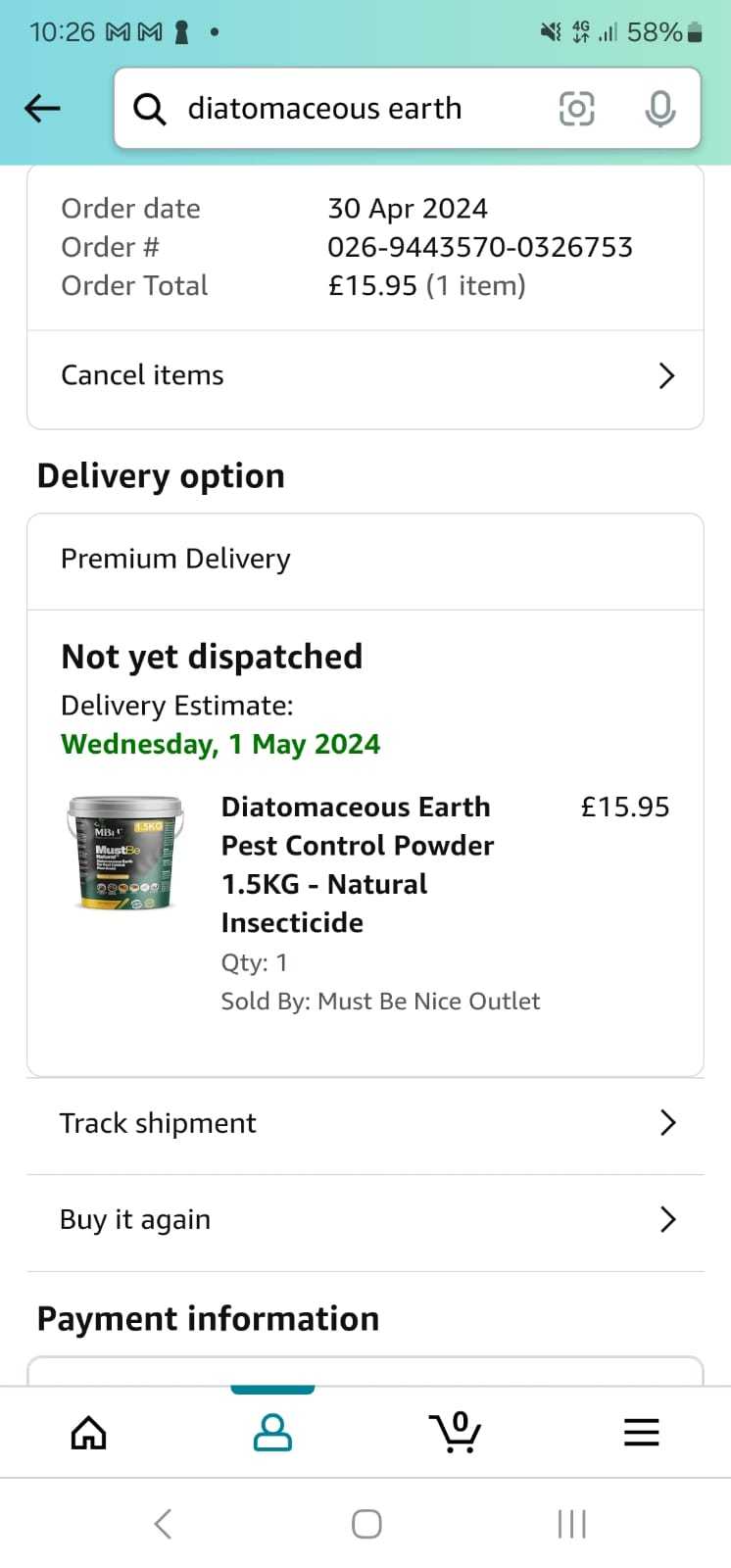Tap Track shipment label
The image size is (731, 1568).
point(158,1123)
